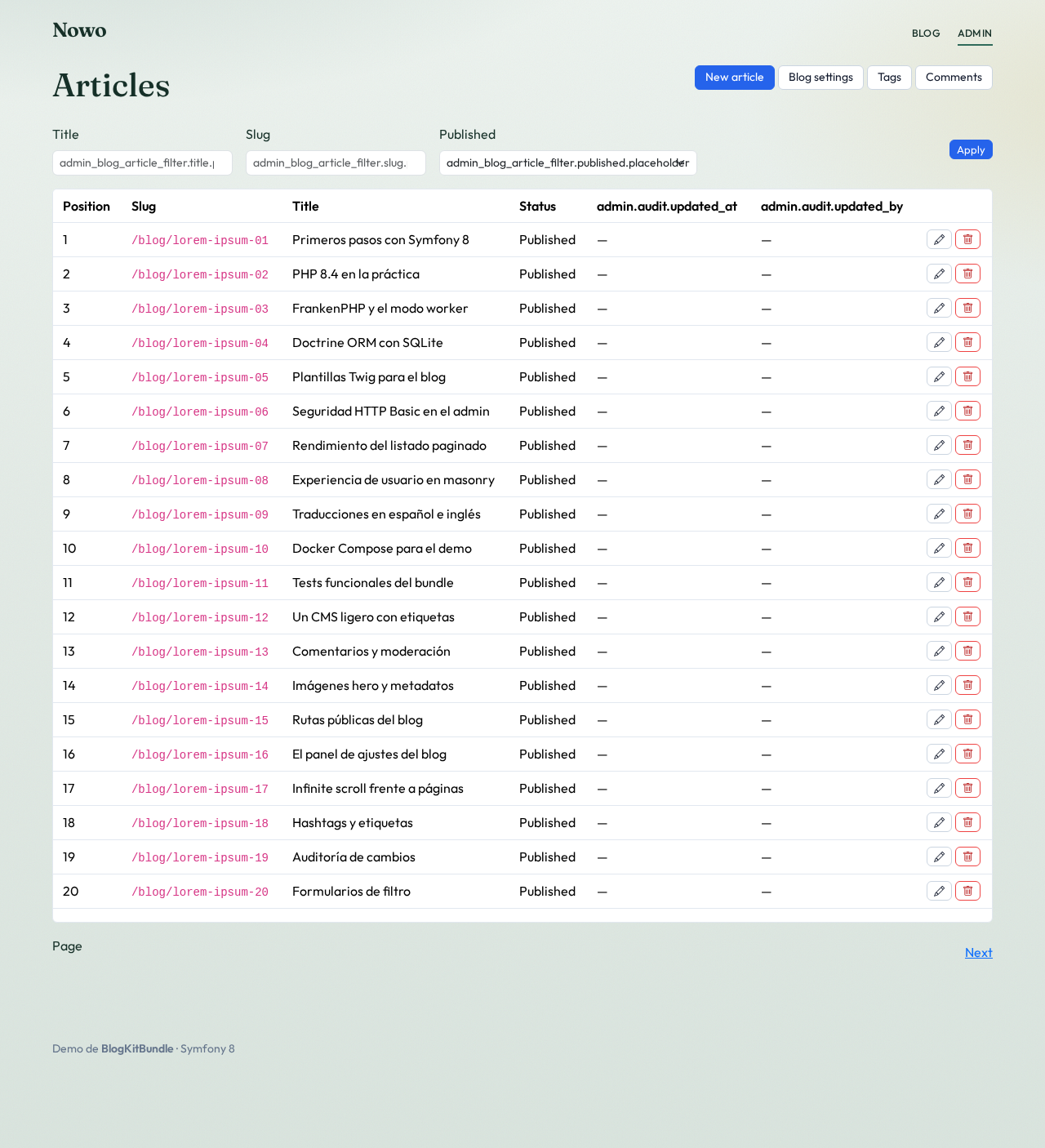The height and width of the screenshot is (1148, 1045).
Task: Create a New article
Action: [x=735, y=78]
